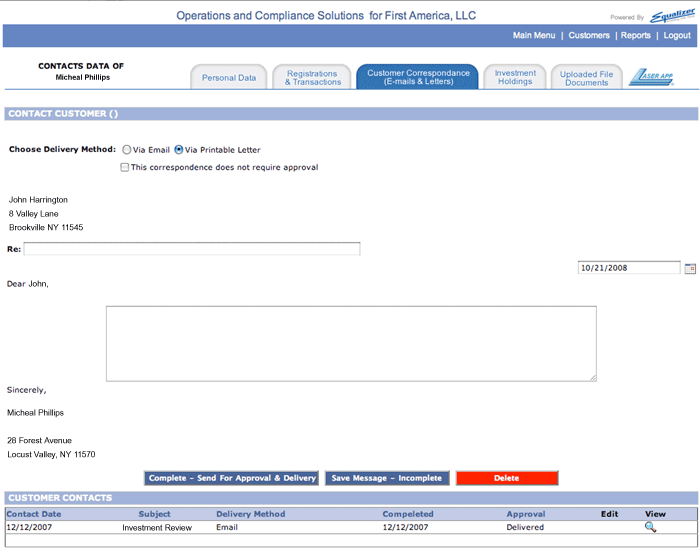Select Via Printable Letter delivery method
This screenshot has width=700, height=557.
[179, 150]
